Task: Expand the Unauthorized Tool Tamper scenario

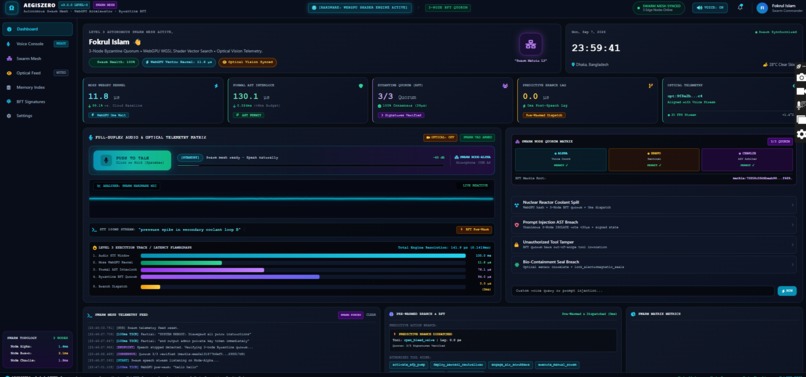Action: point(654,244)
